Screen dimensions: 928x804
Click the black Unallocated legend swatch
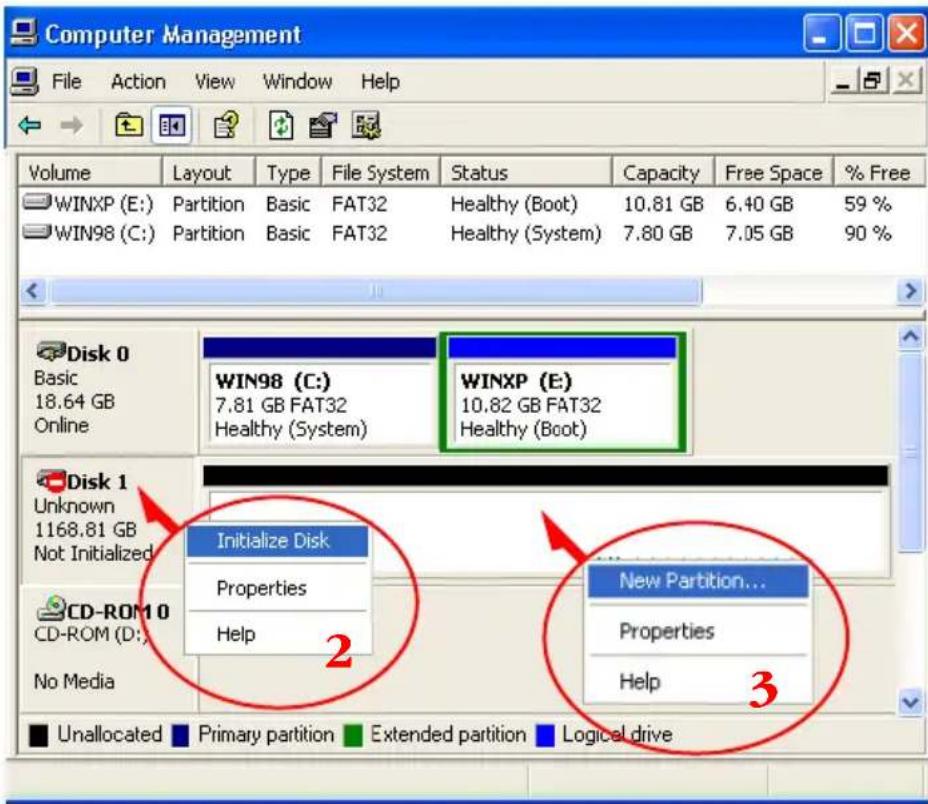(x=38, y=736)
